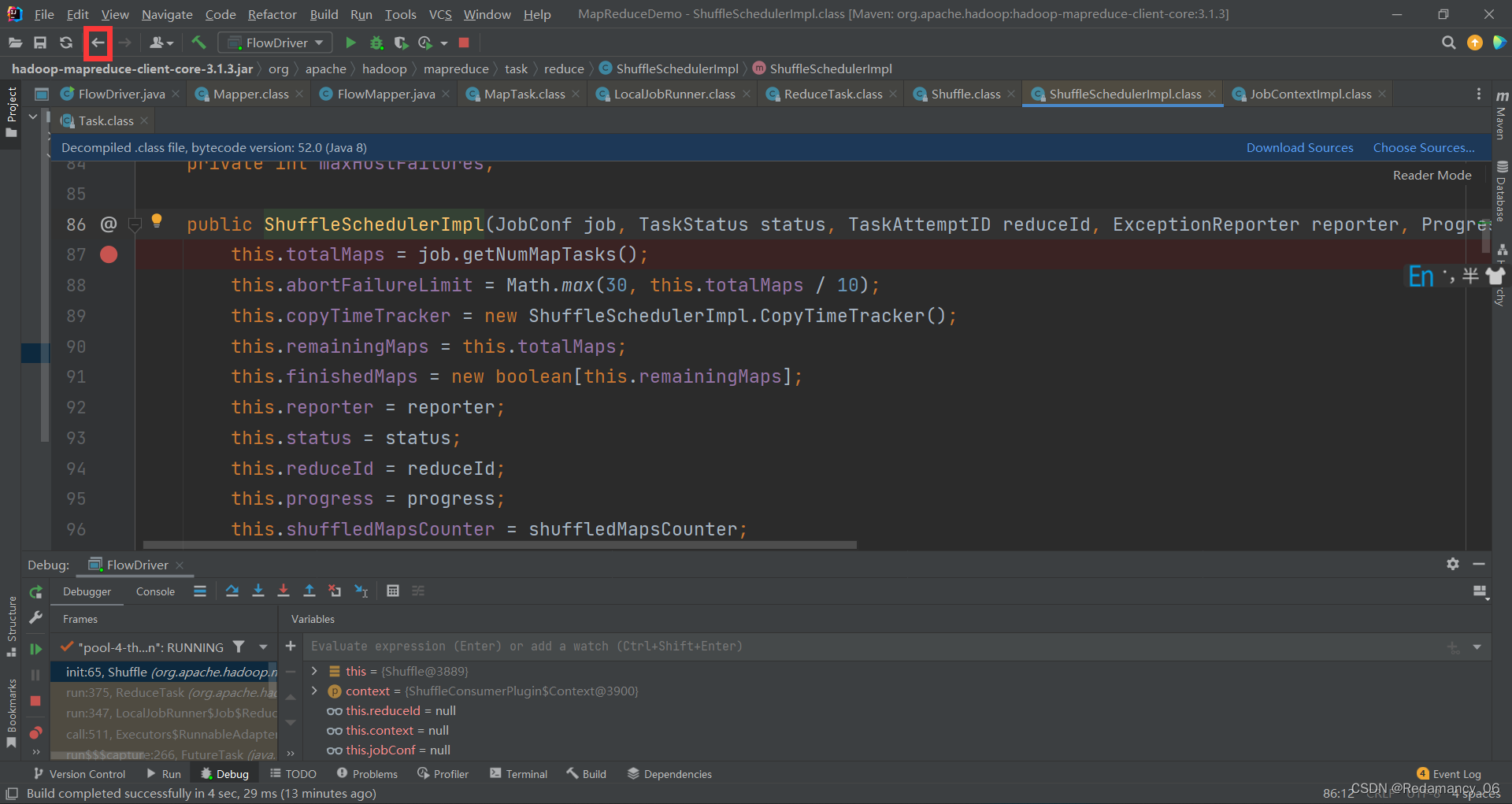Add new watch with the plus icon
This screenshot has height=804, width=1512.
click(x=291, y=646)
